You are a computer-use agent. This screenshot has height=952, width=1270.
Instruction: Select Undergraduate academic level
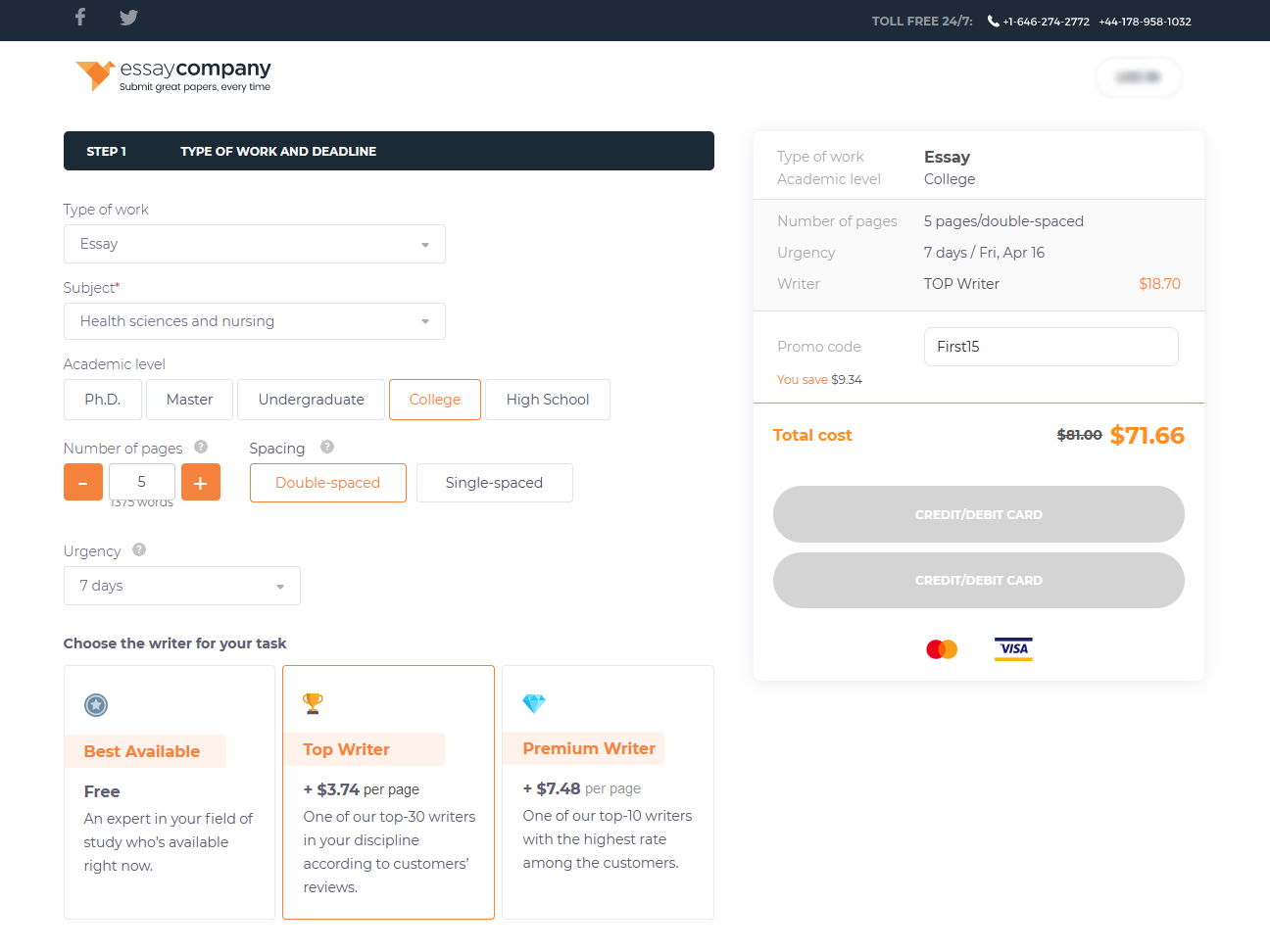click(312, 400)
